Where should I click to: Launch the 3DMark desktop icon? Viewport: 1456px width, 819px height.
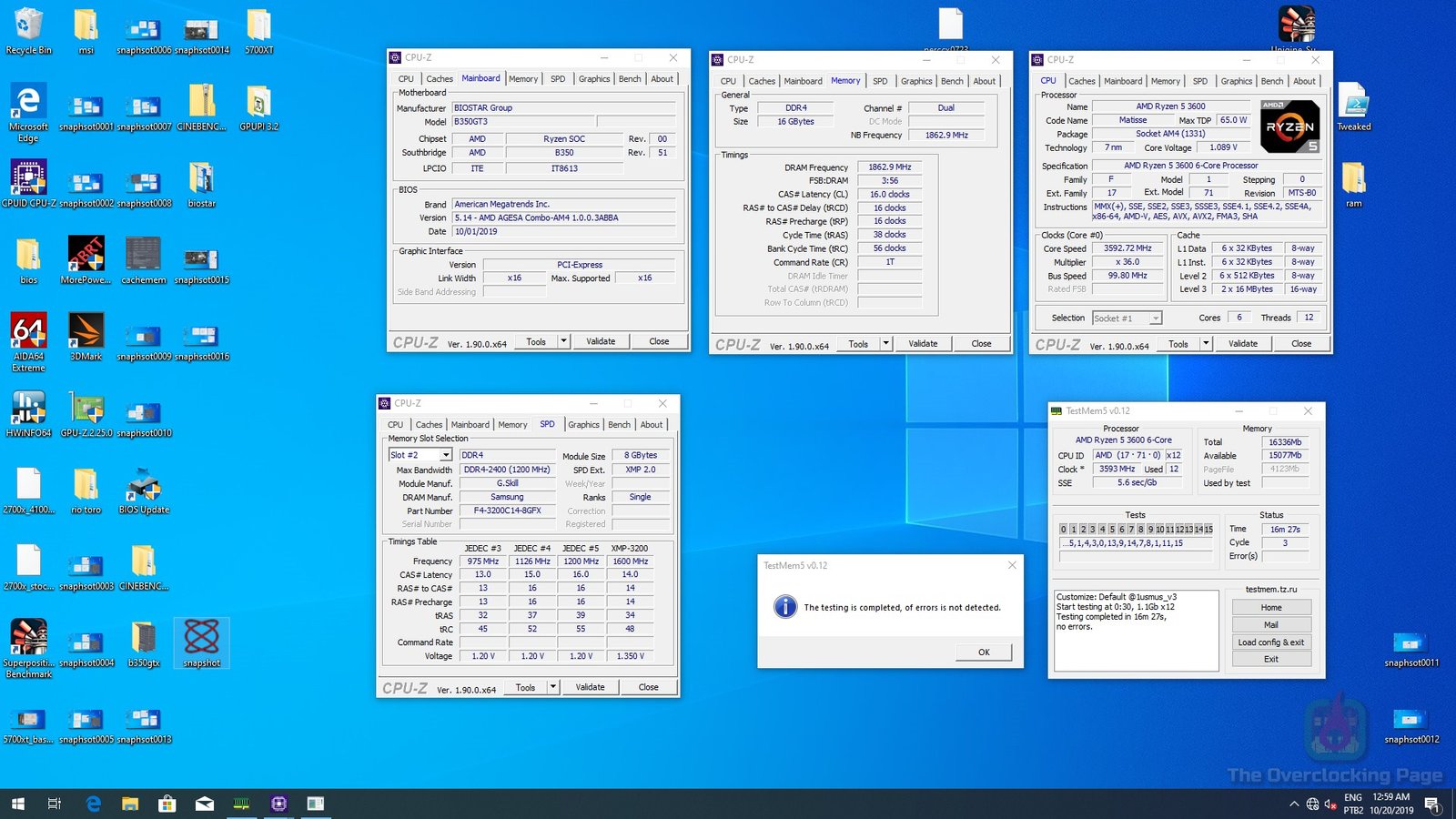(x=86, y=333)
